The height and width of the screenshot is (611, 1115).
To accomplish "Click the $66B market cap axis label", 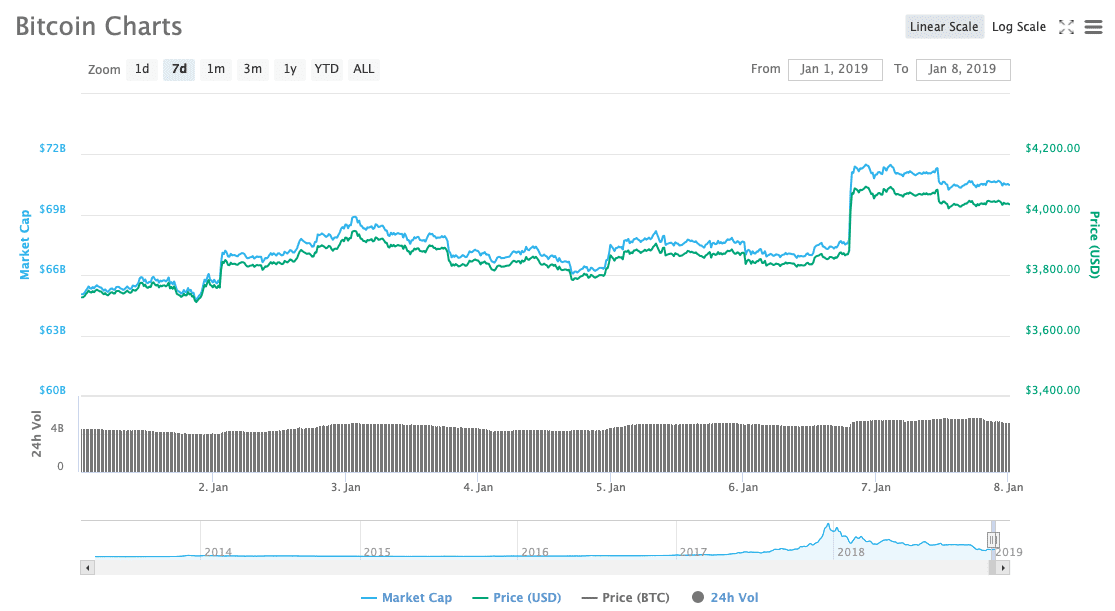I will 53,269.
